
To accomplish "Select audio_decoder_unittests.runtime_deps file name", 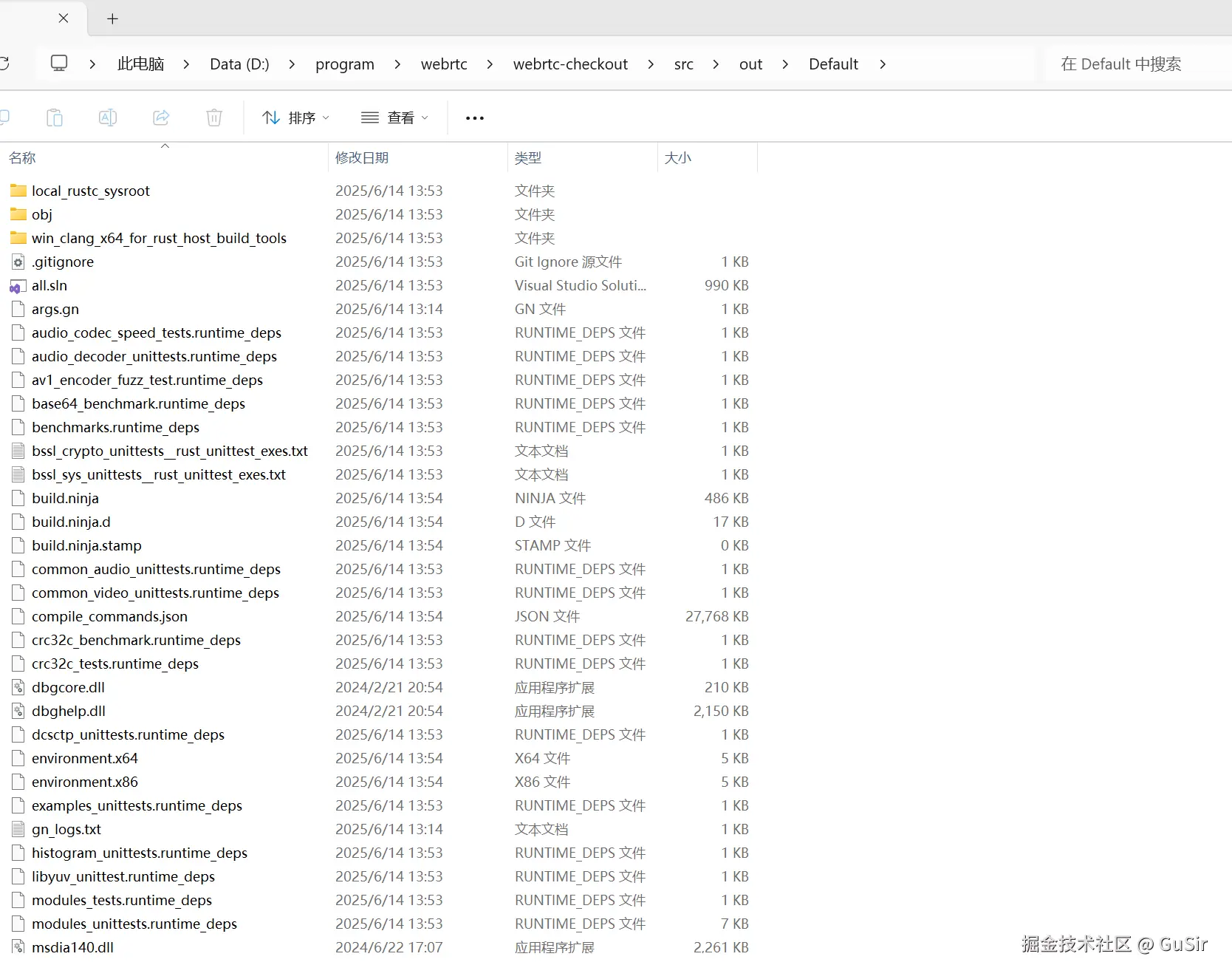I will 154,356.
